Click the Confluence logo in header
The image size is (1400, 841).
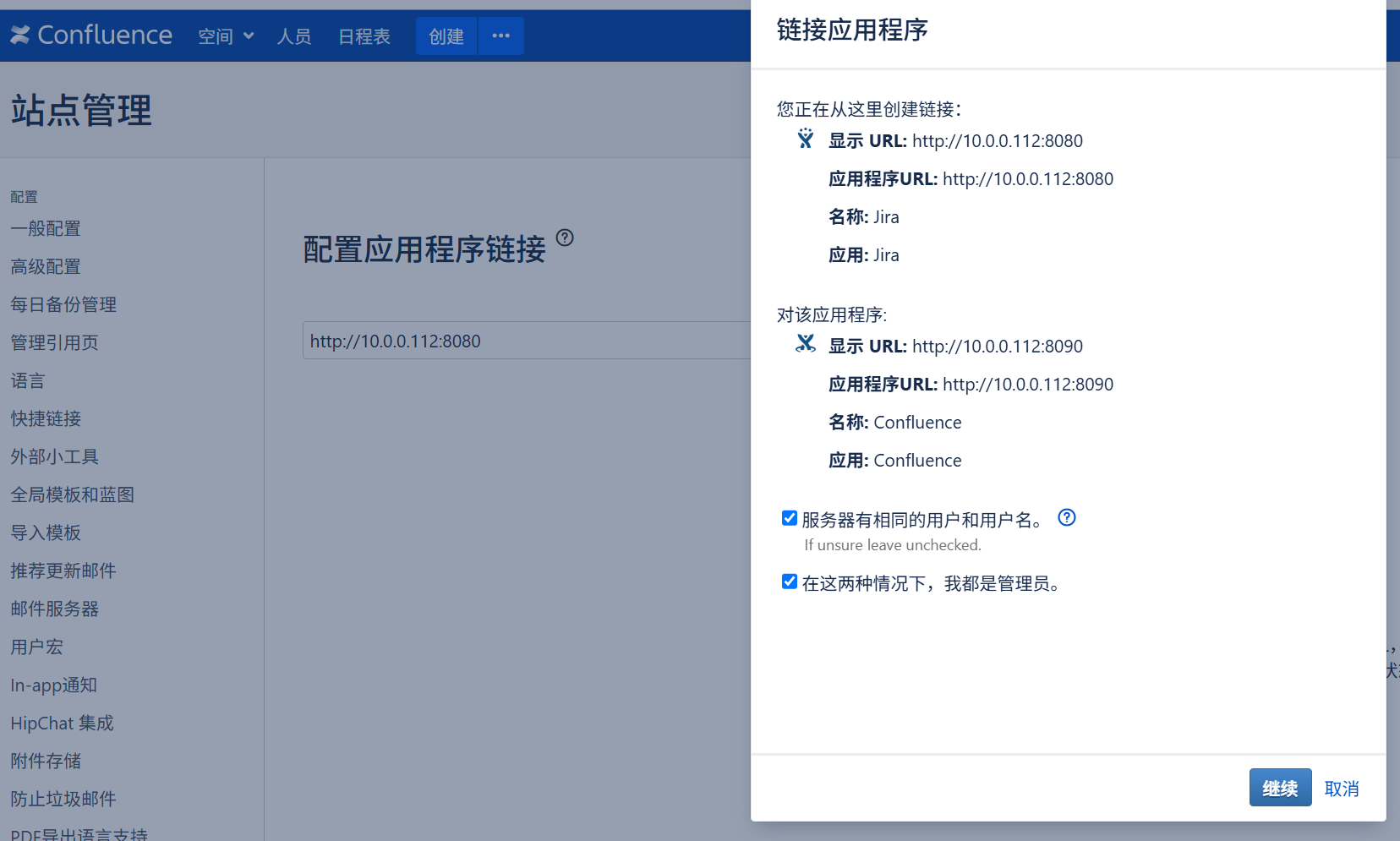(91, 35)
